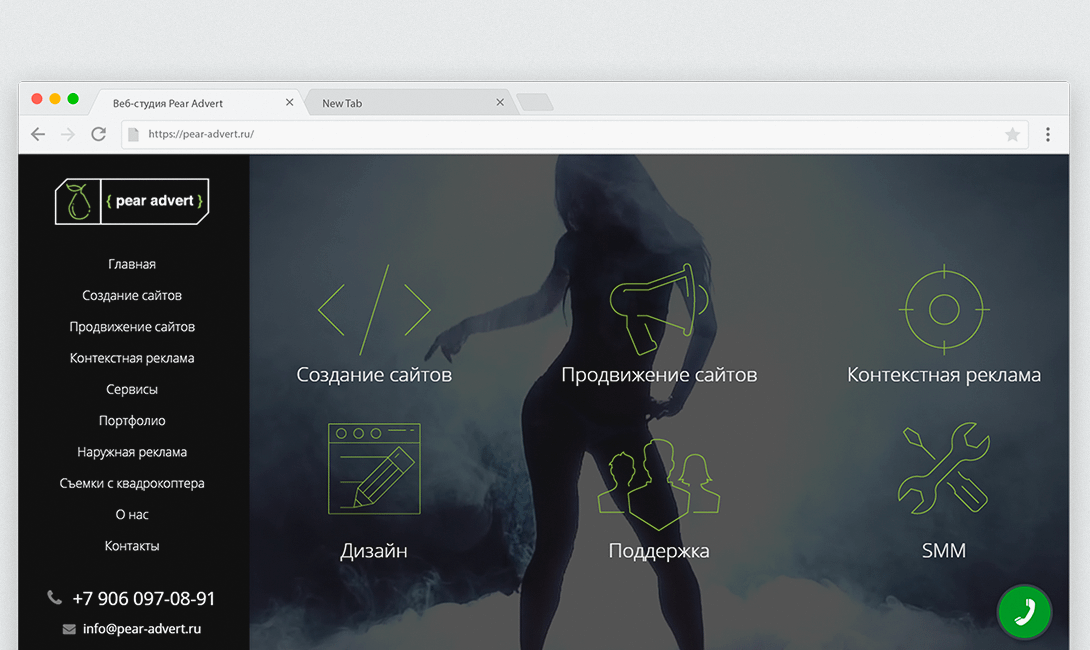The image size is (1090, 650).
Task: Click the yellow minimize window button
Action: (x=55, y=99)
